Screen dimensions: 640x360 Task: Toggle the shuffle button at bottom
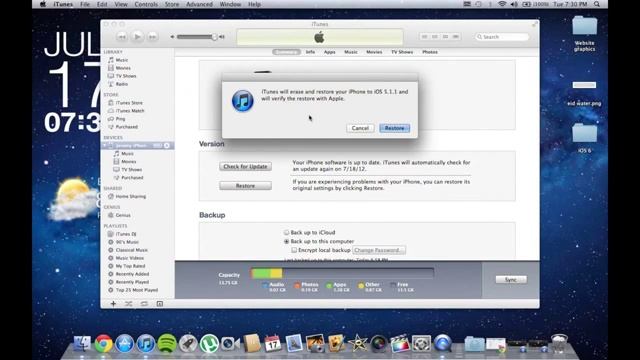[129, 304]
